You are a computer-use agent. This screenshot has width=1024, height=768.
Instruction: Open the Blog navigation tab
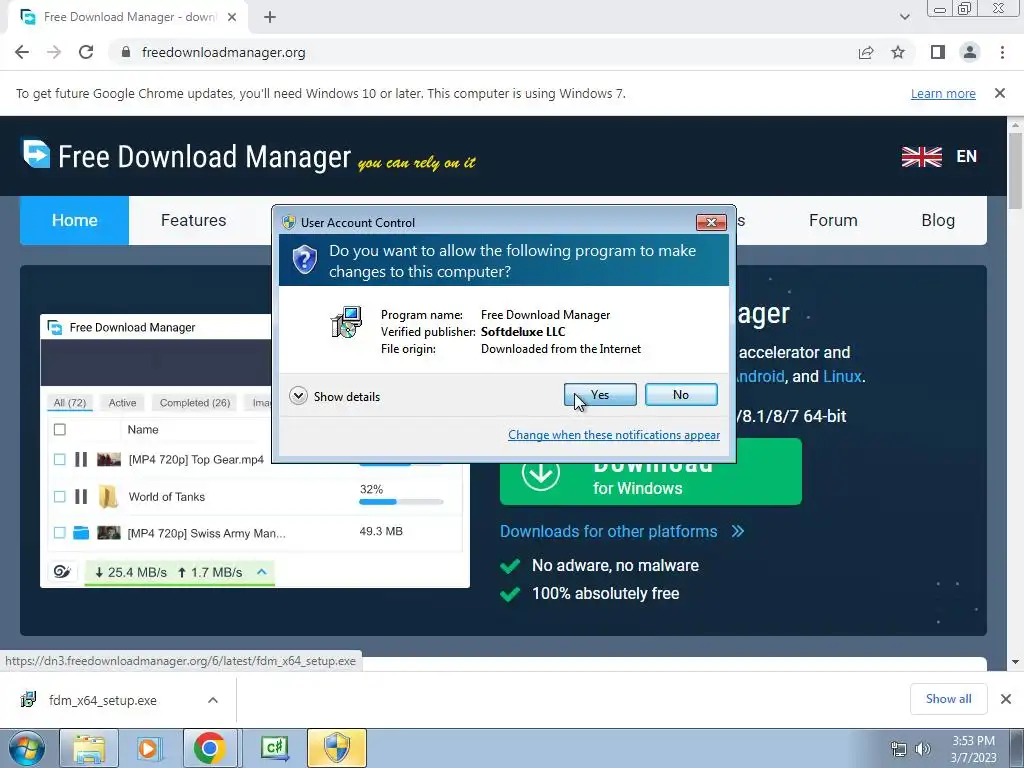[938, 220]
